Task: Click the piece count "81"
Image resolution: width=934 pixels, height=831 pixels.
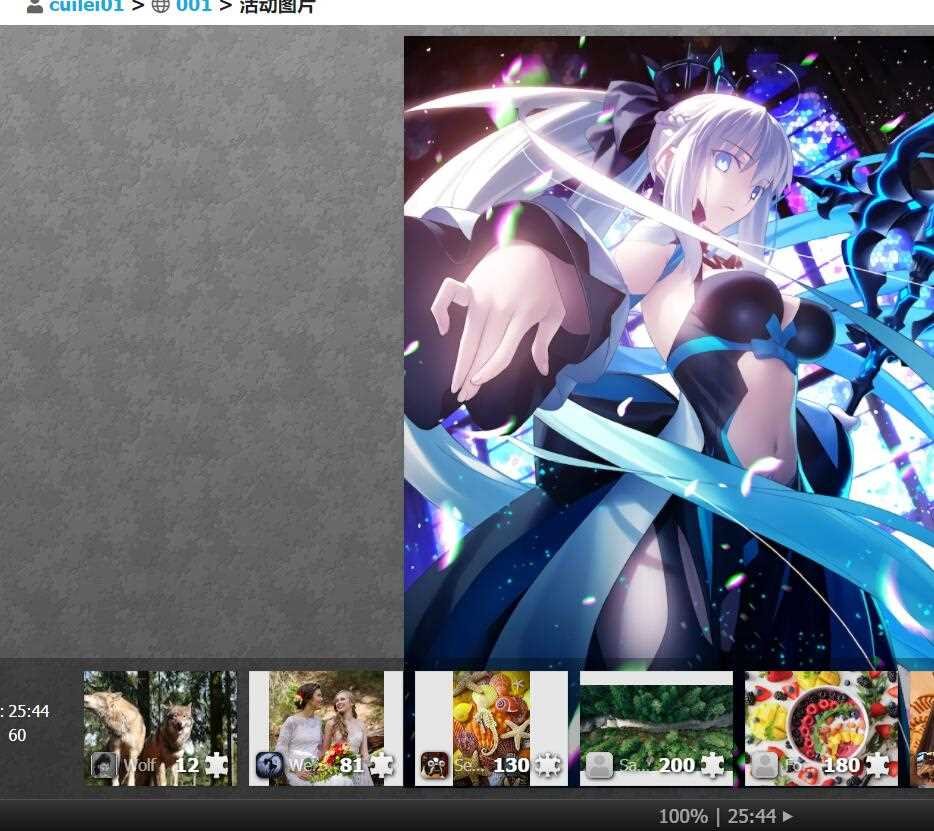Action: pos(351,765)
